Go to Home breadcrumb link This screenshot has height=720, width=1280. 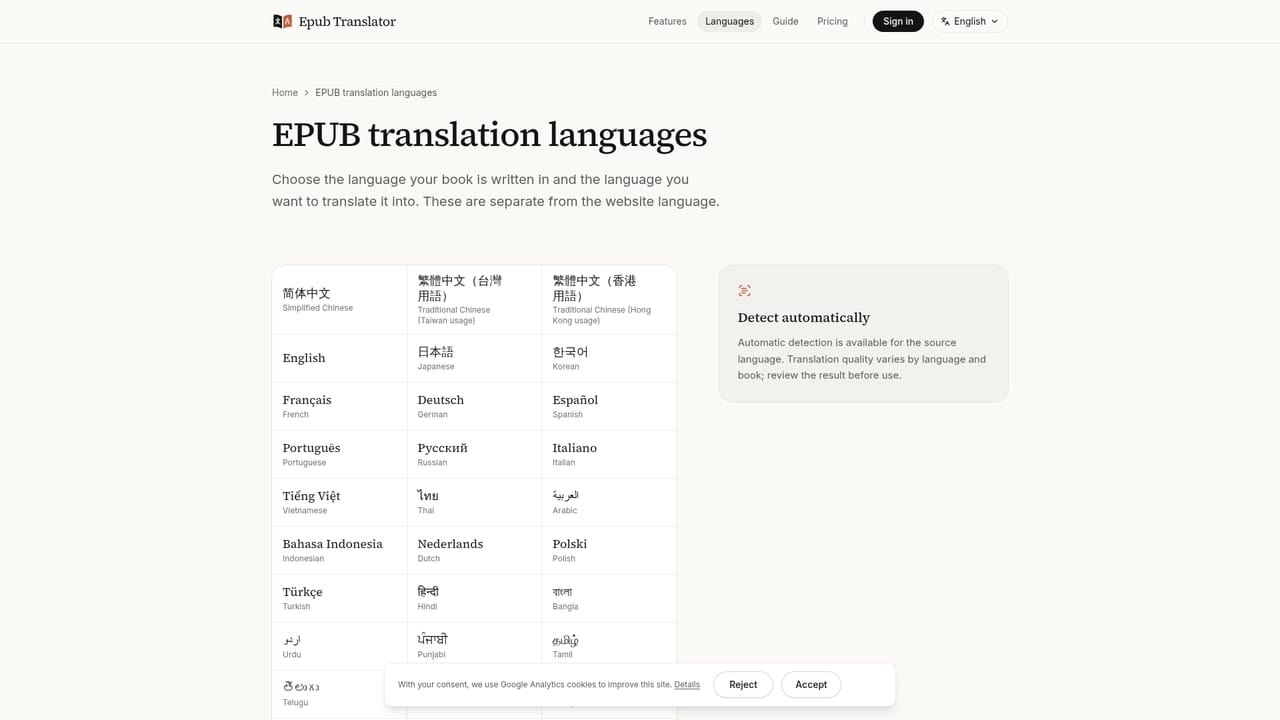[285, 93]
